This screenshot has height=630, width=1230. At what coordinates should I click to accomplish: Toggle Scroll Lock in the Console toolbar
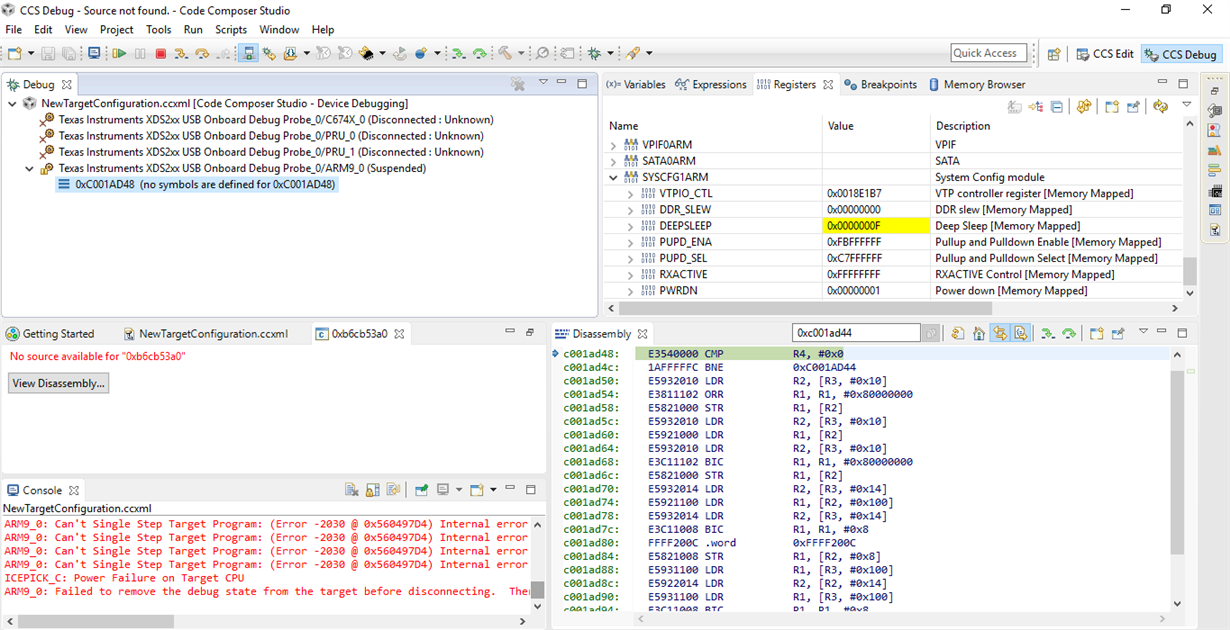tap(372, 490)
